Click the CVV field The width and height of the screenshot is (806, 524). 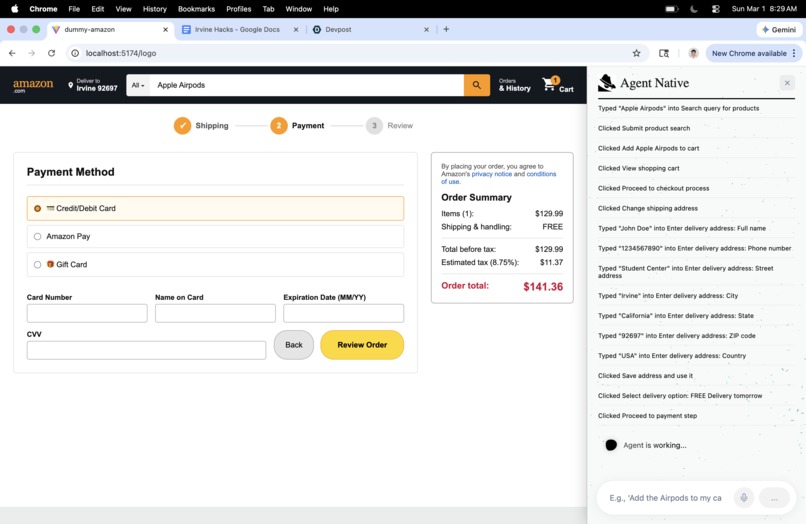(x=146, y=350)
